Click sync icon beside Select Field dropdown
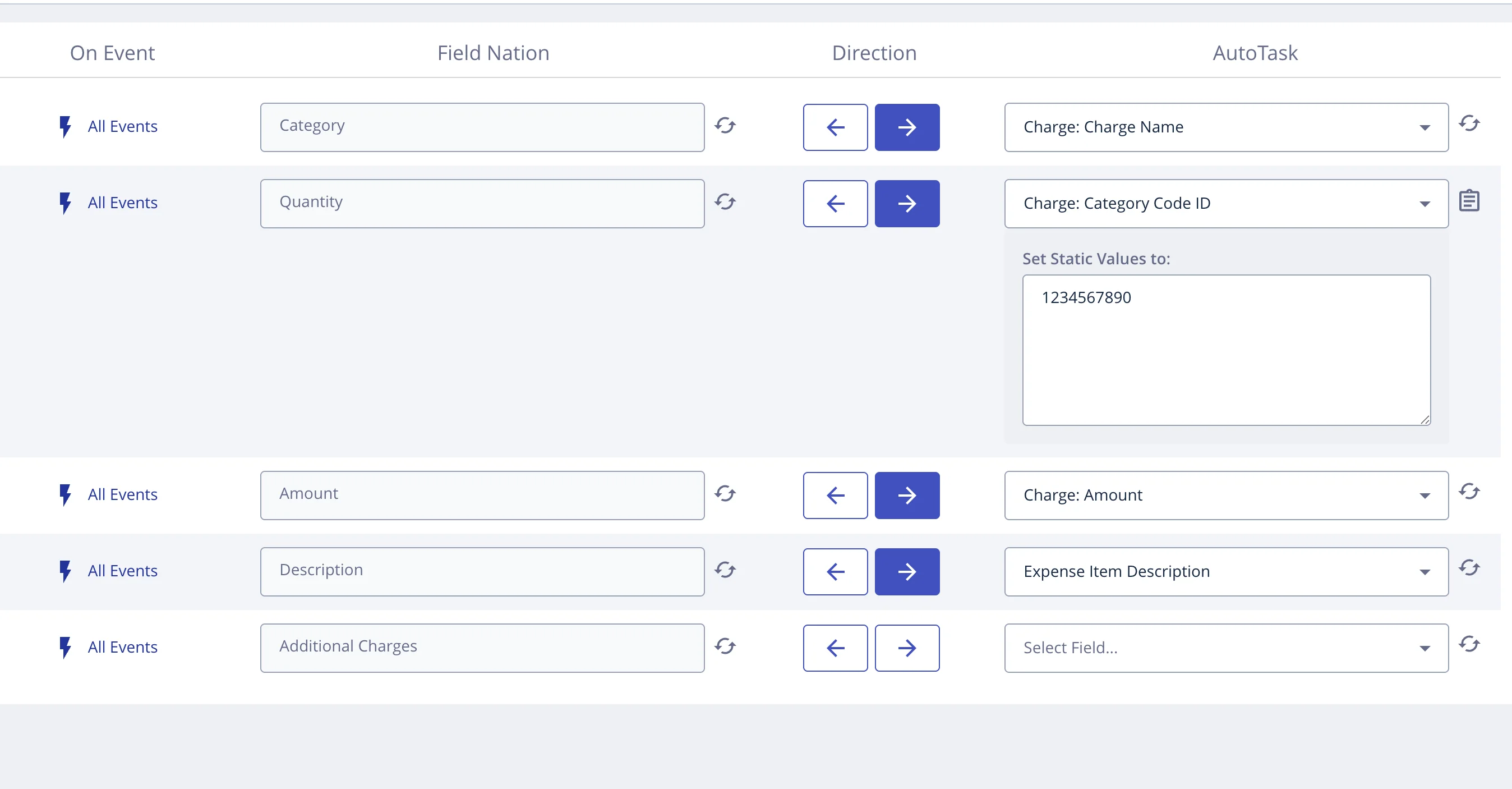This screenshot has width=1512, height=789. pyautogui.click(x=1469, y=644)
